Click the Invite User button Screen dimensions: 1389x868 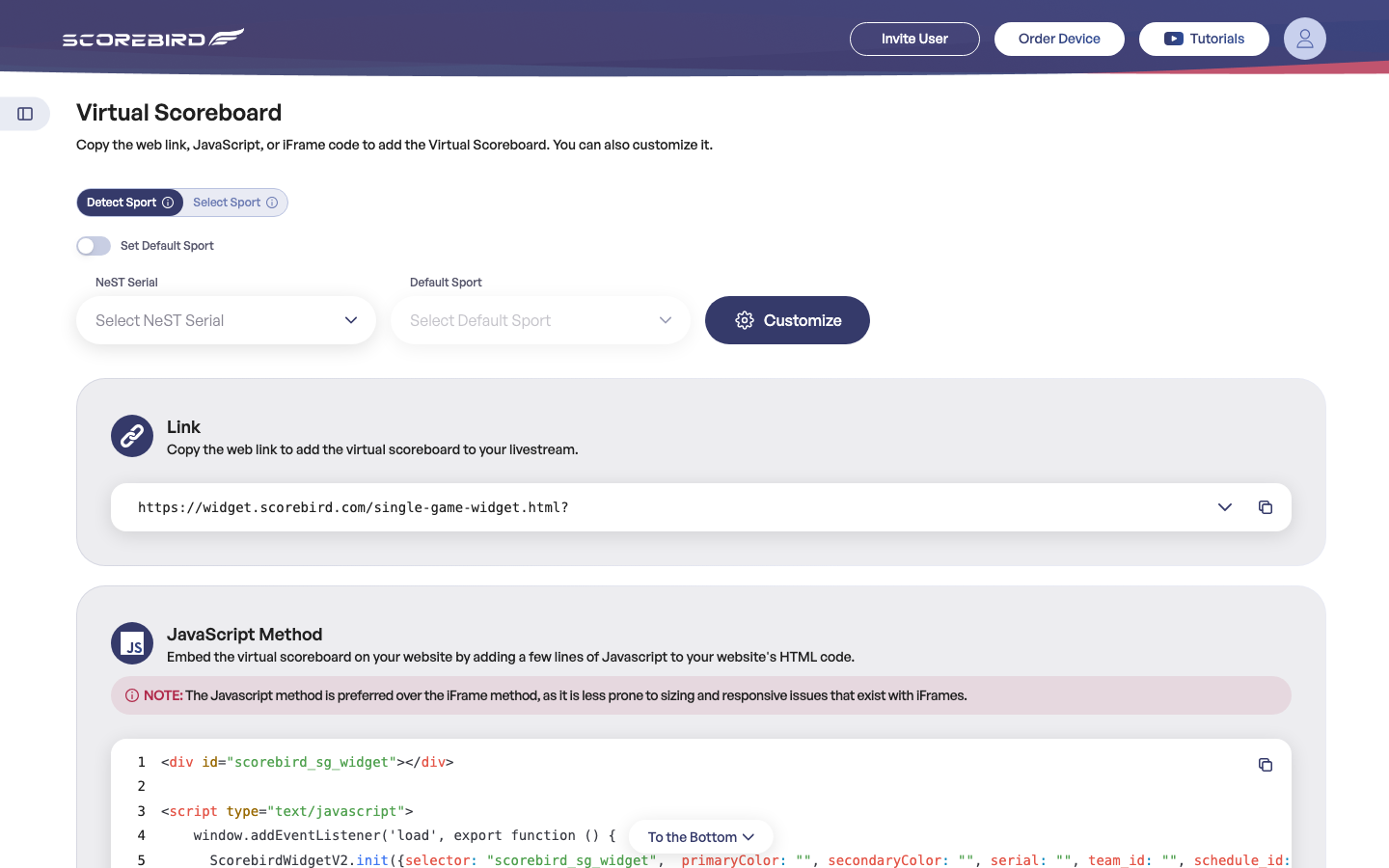click(x=914, y=39)
